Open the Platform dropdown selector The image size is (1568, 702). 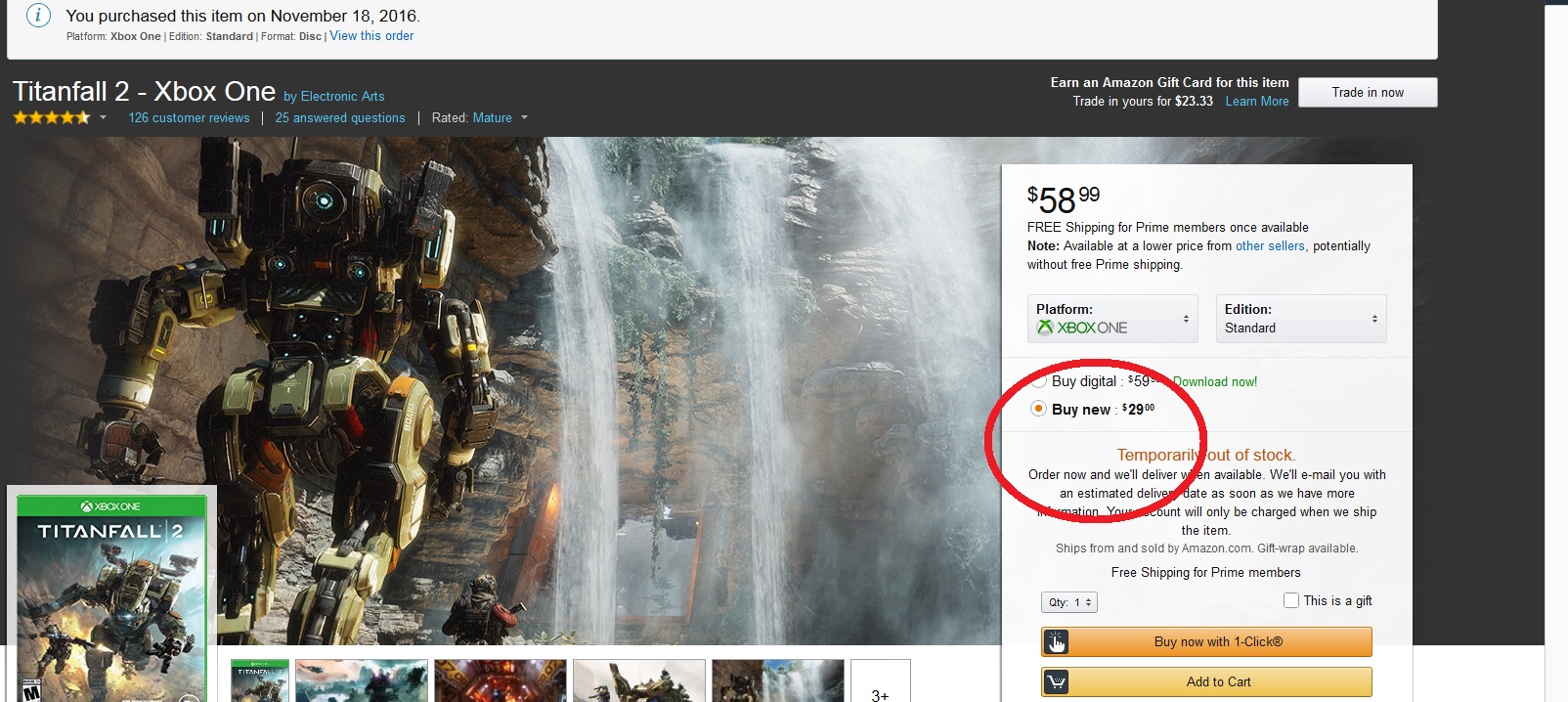pos(1112,319)
